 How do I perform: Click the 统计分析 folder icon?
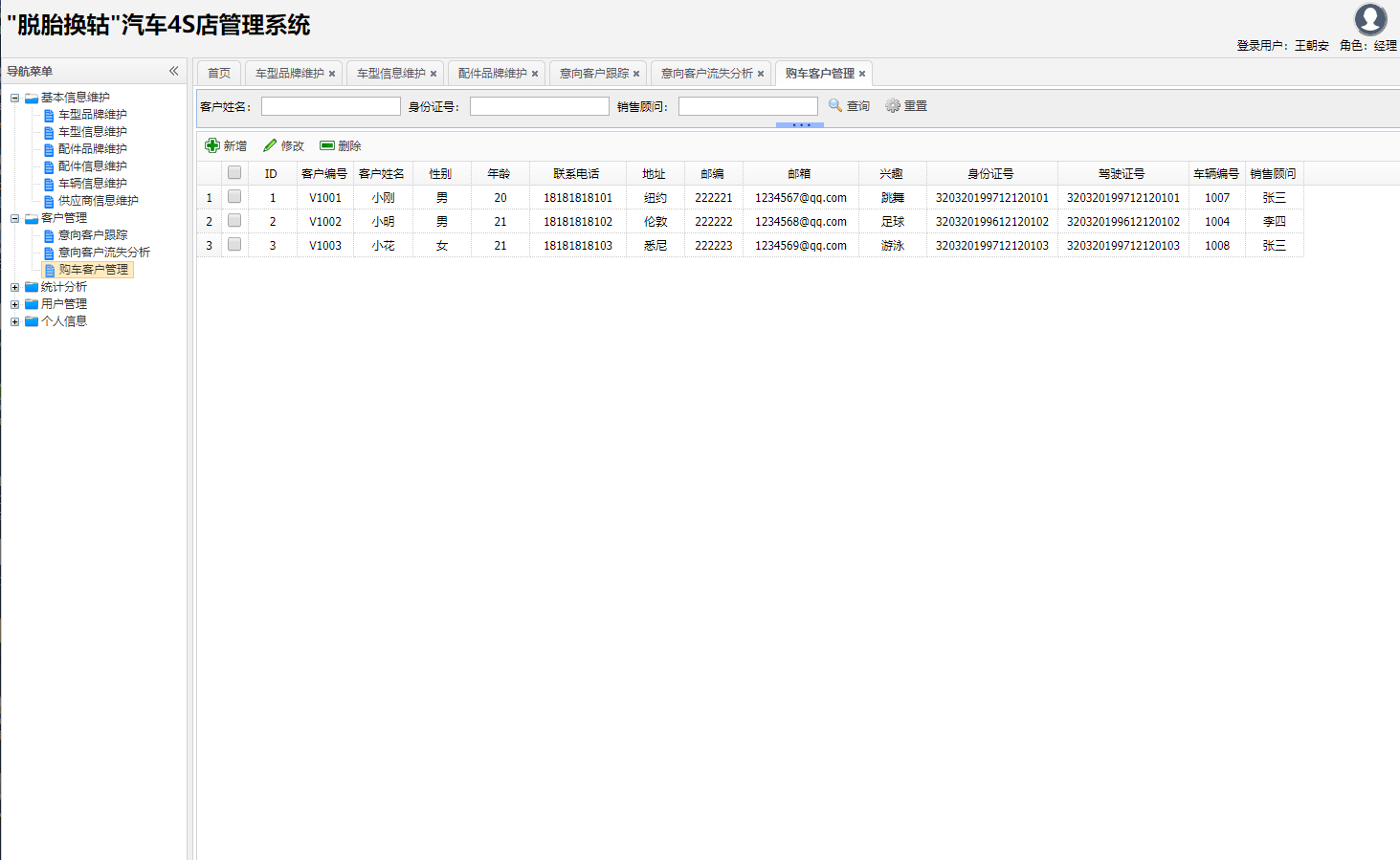coord(32,287)
